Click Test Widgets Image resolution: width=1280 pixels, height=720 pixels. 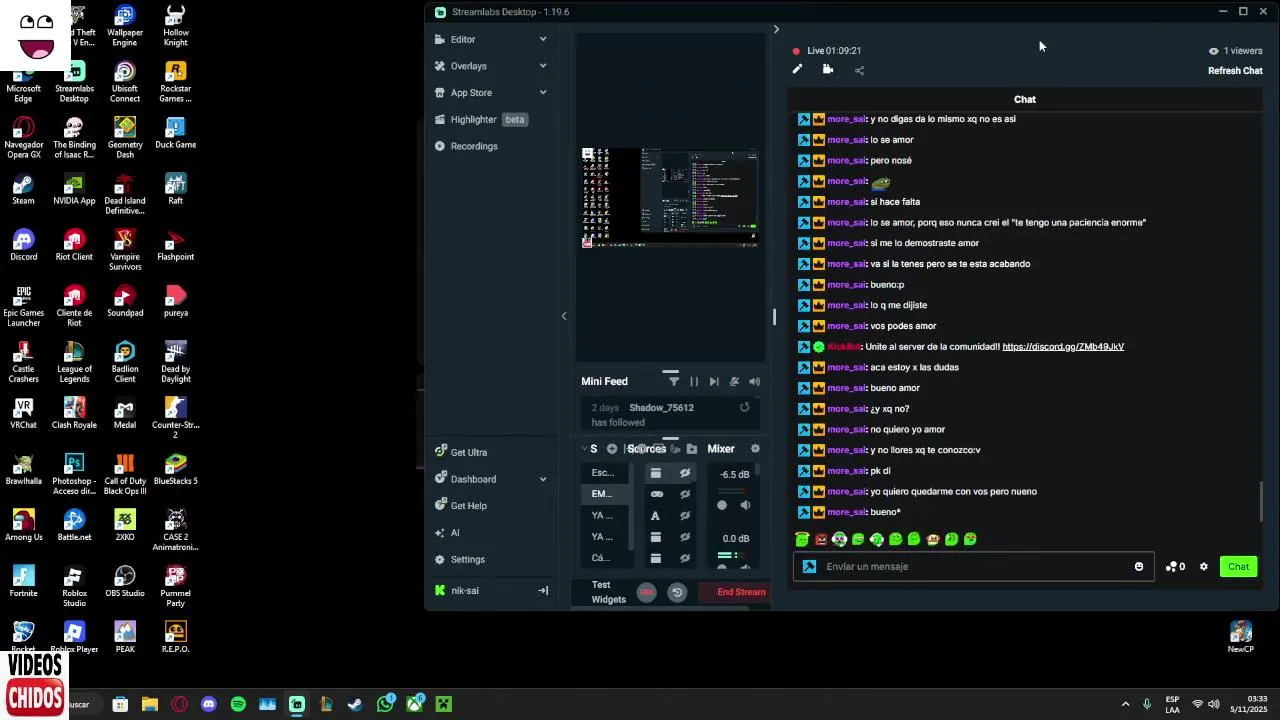[608, 592]
